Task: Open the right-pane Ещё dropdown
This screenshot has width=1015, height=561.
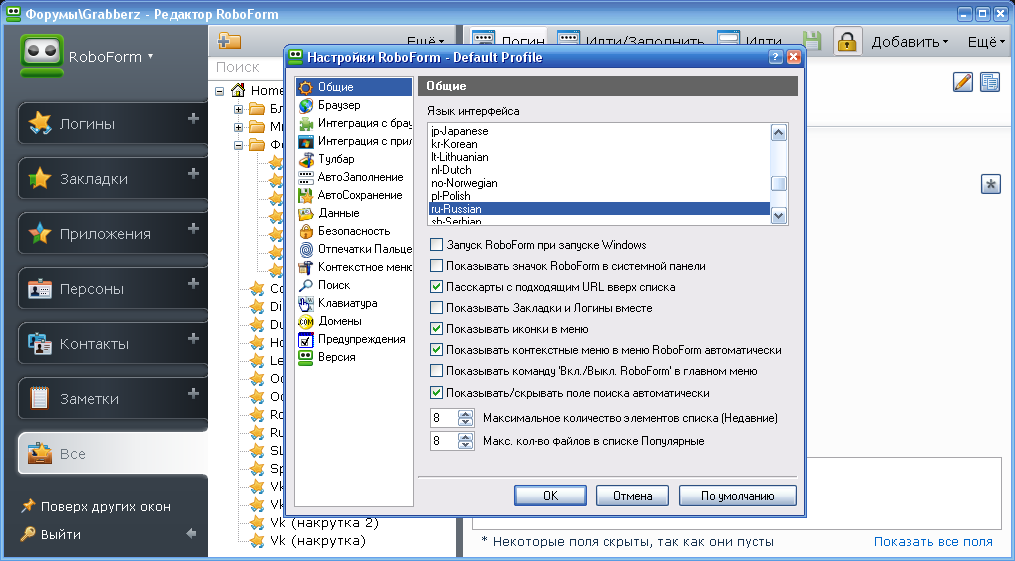Action: click(987, 42)
